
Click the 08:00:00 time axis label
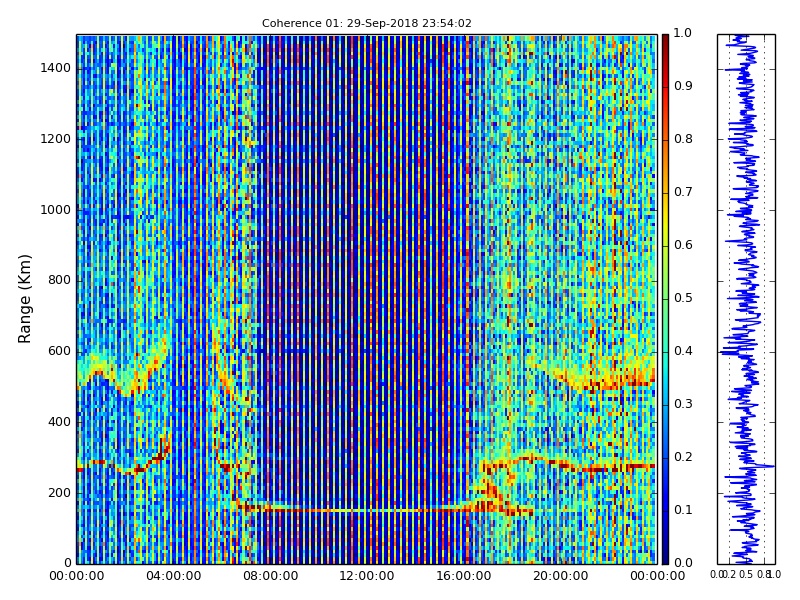click(270, 576)
